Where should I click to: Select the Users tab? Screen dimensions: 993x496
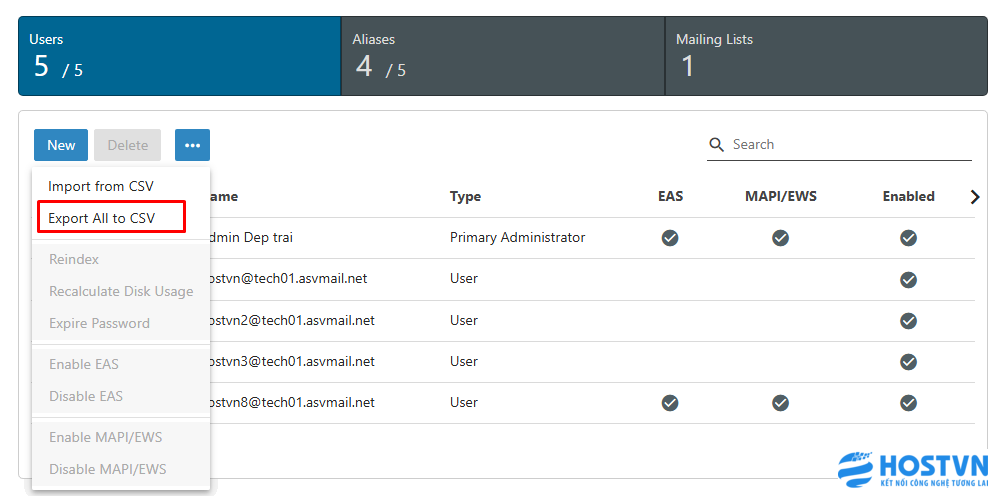pos(180,56)
